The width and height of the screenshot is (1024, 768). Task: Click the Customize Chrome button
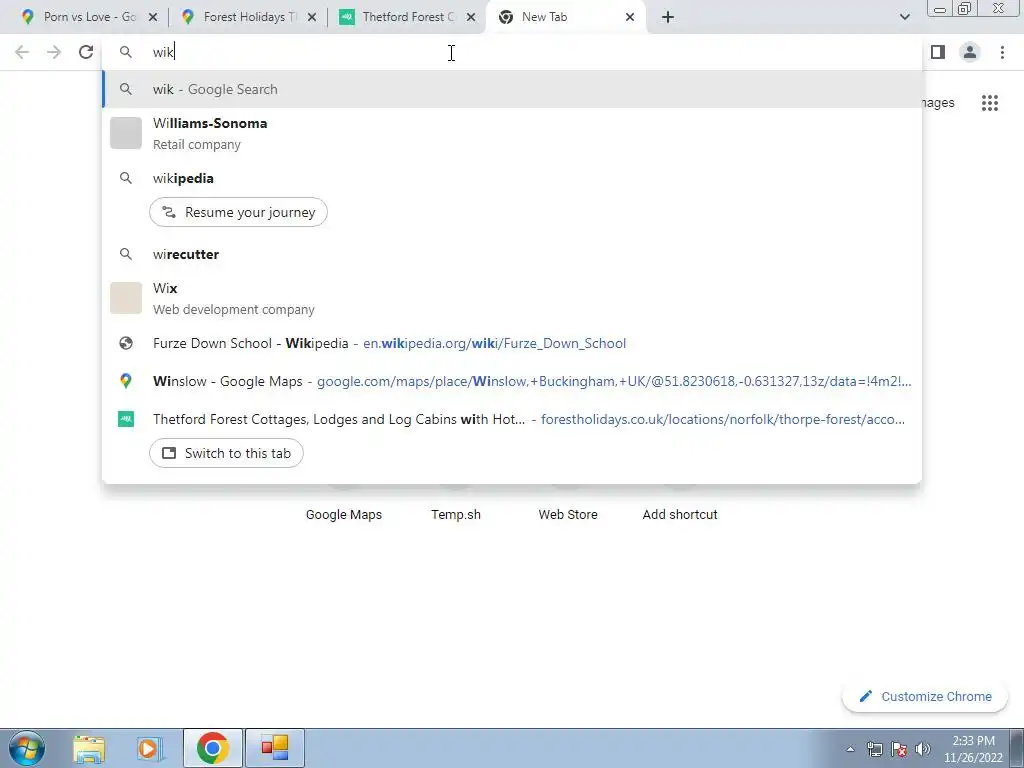point(925,697)
